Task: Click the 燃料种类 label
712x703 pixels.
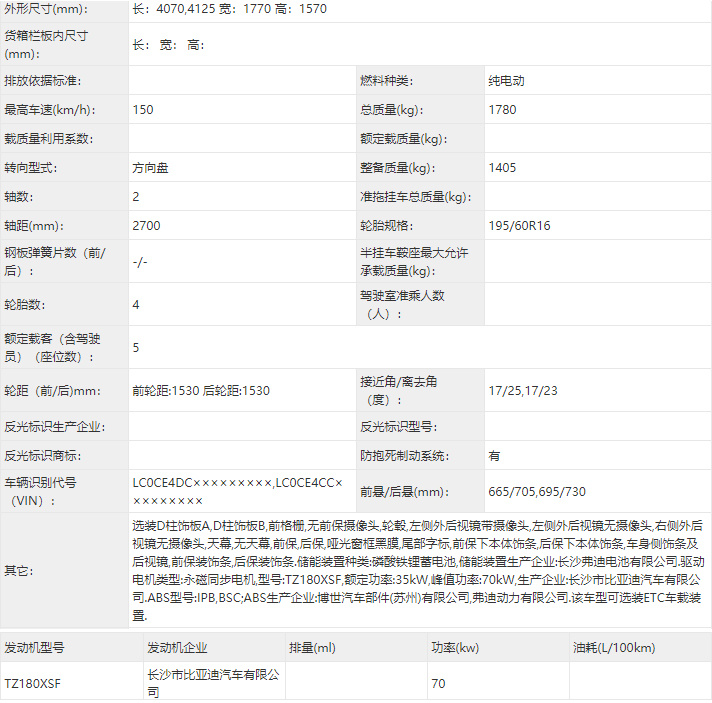Action: (386, 81)
